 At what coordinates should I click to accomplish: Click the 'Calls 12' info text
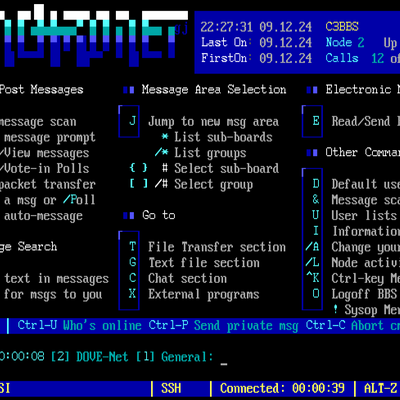[355, 58]
